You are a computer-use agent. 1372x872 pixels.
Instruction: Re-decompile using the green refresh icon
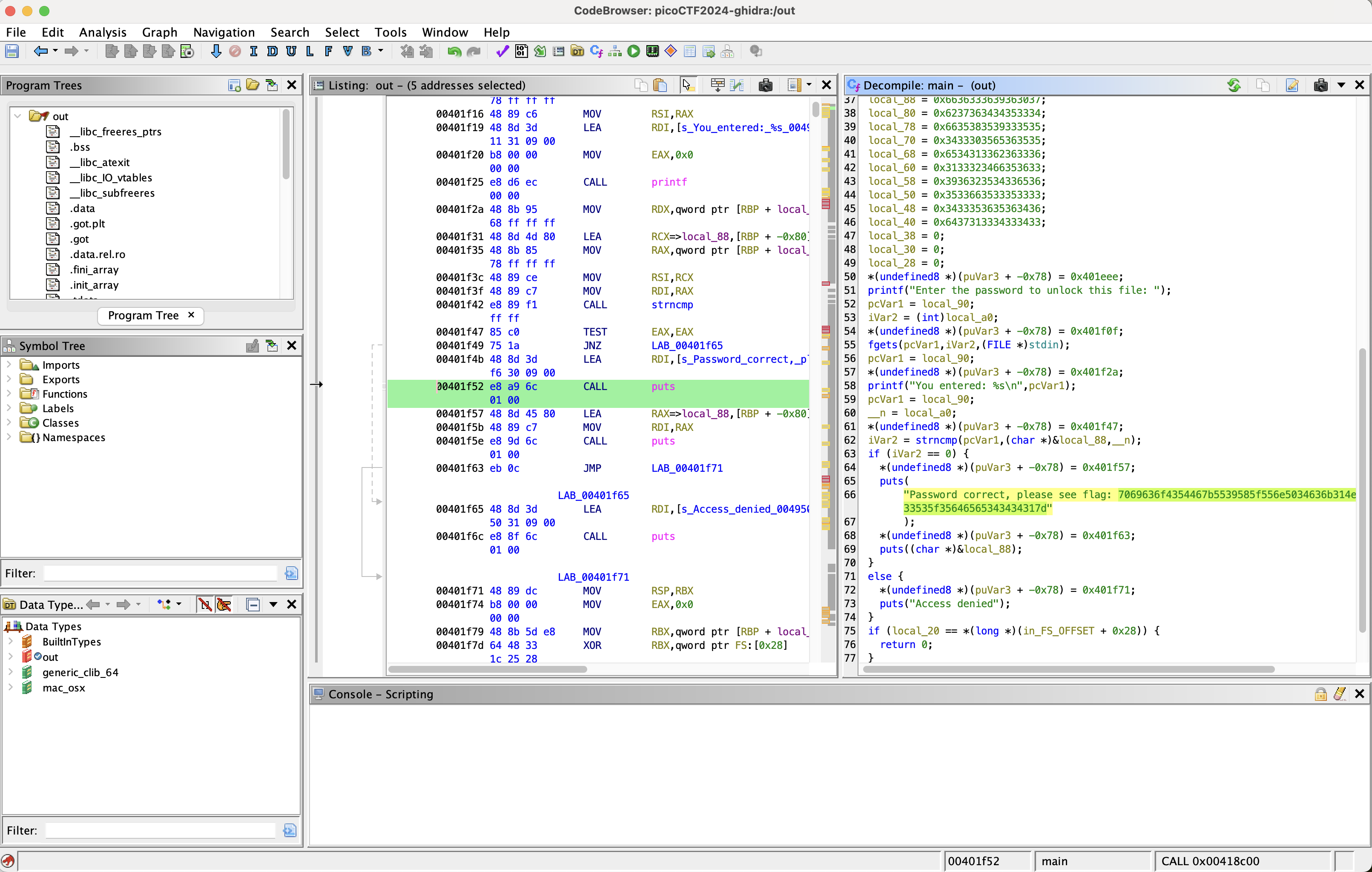point(1234,86)
